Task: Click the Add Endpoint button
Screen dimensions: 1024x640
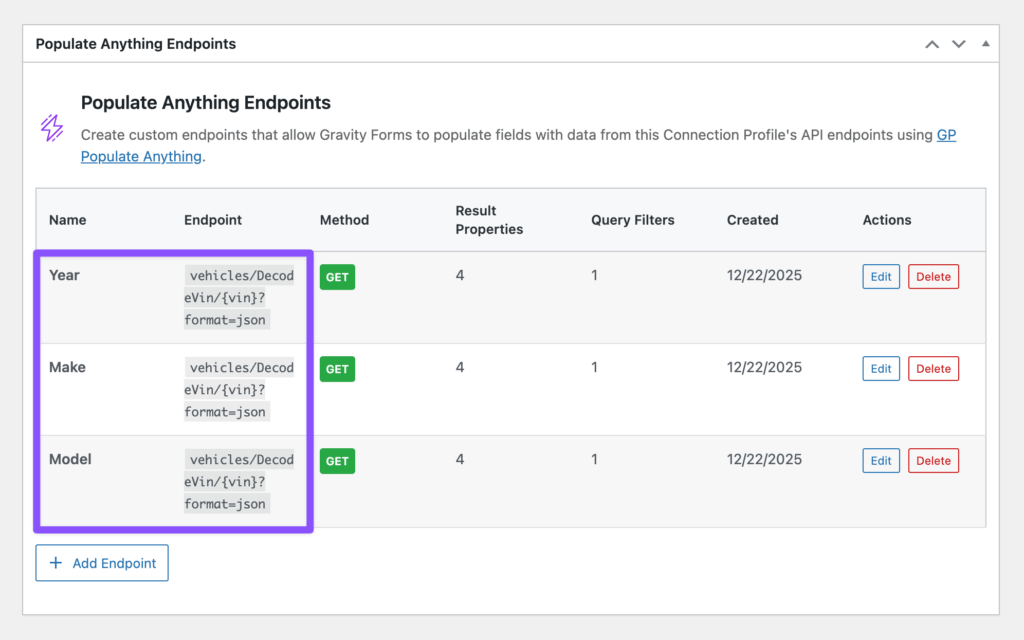Action: [101, 563]
